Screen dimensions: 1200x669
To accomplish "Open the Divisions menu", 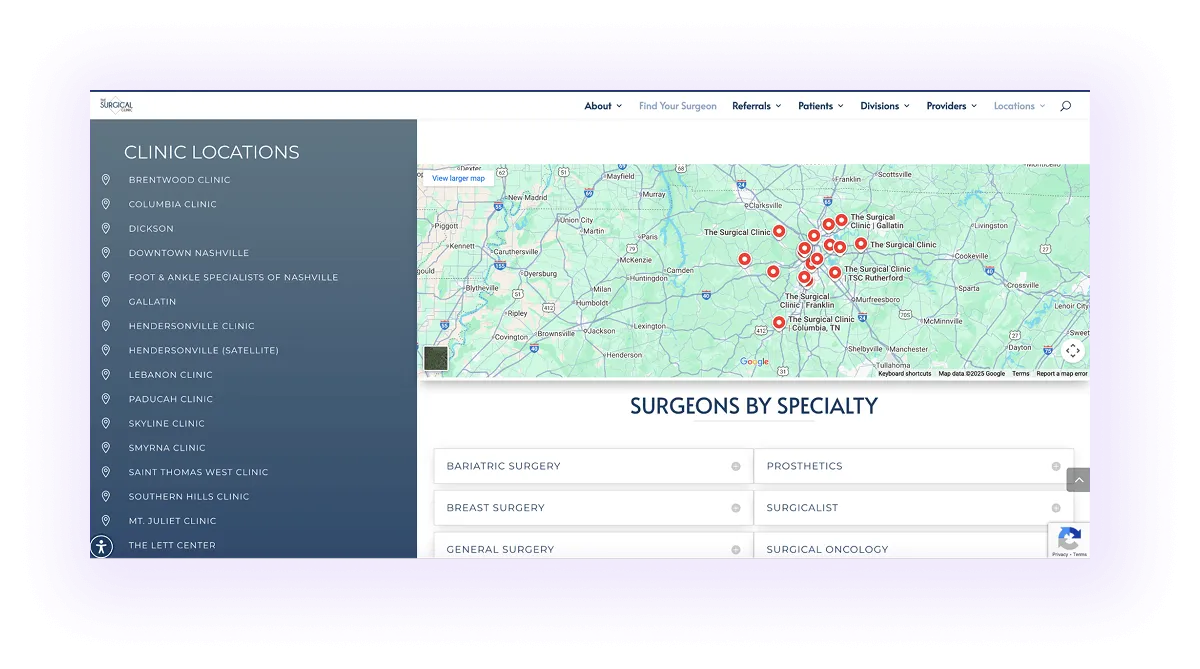I will coord(880,105).
